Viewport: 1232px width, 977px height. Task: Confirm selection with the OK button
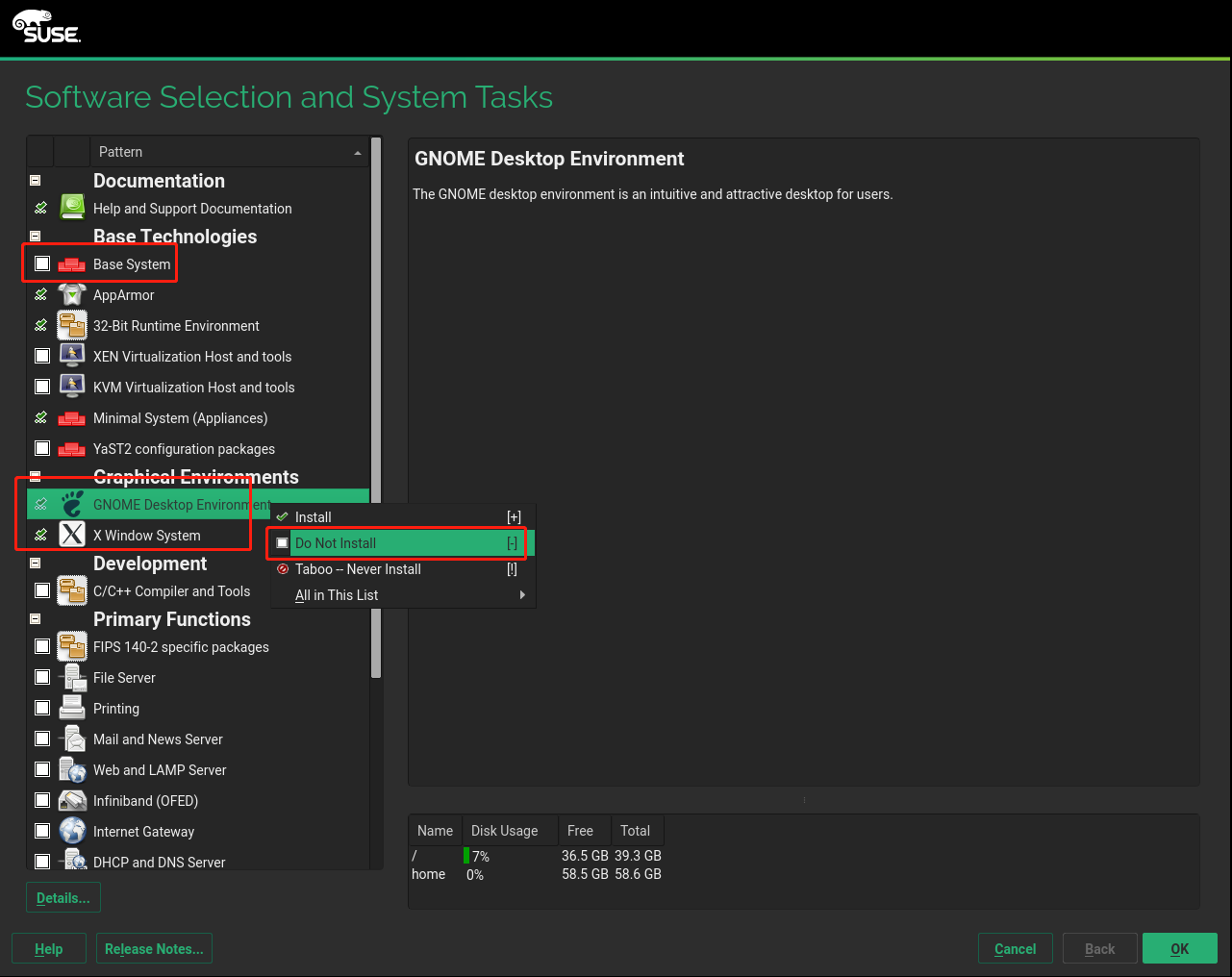click(x=1179, y=948)
